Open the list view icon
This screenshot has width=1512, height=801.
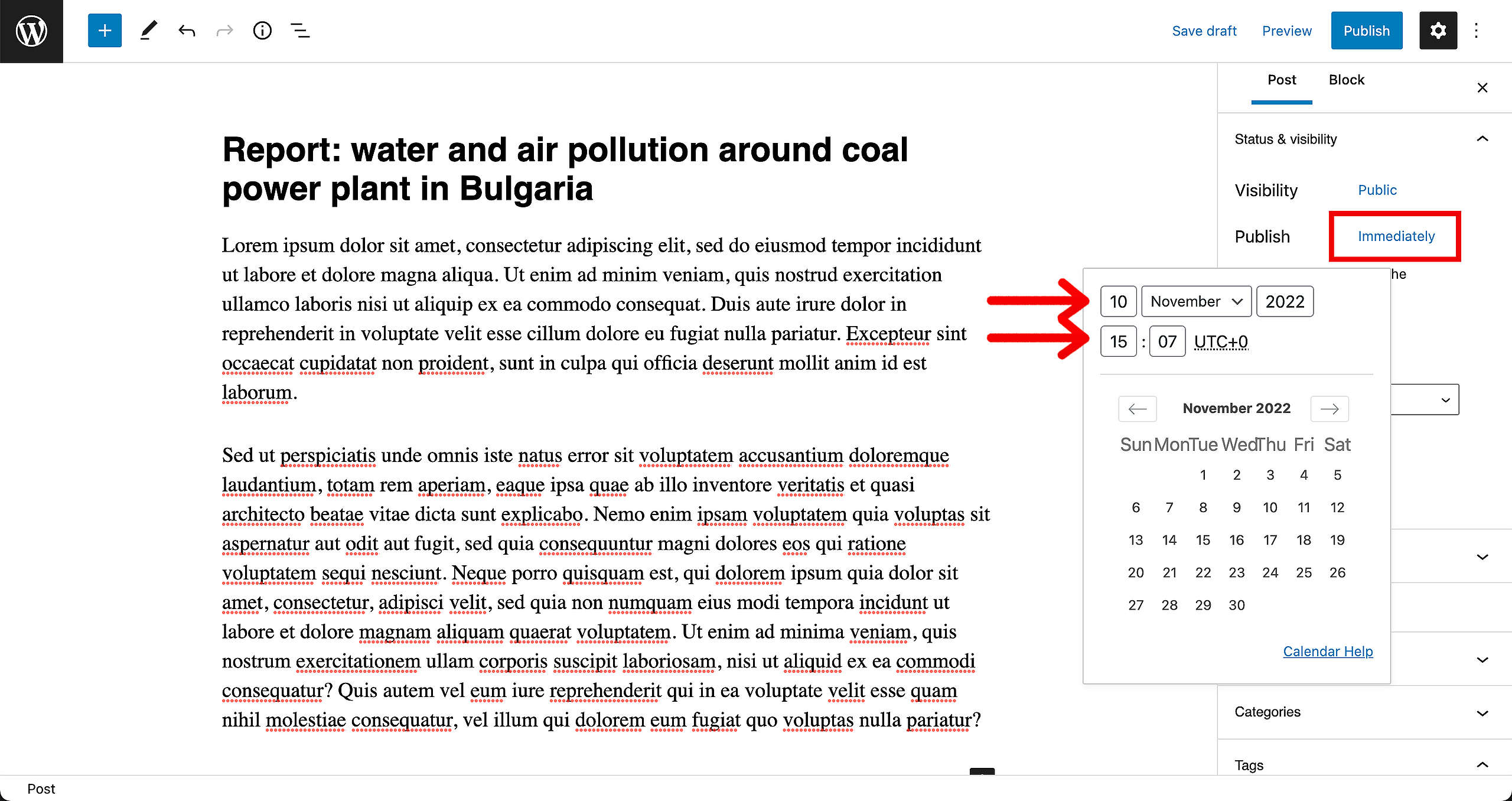(x=300, y=31)
